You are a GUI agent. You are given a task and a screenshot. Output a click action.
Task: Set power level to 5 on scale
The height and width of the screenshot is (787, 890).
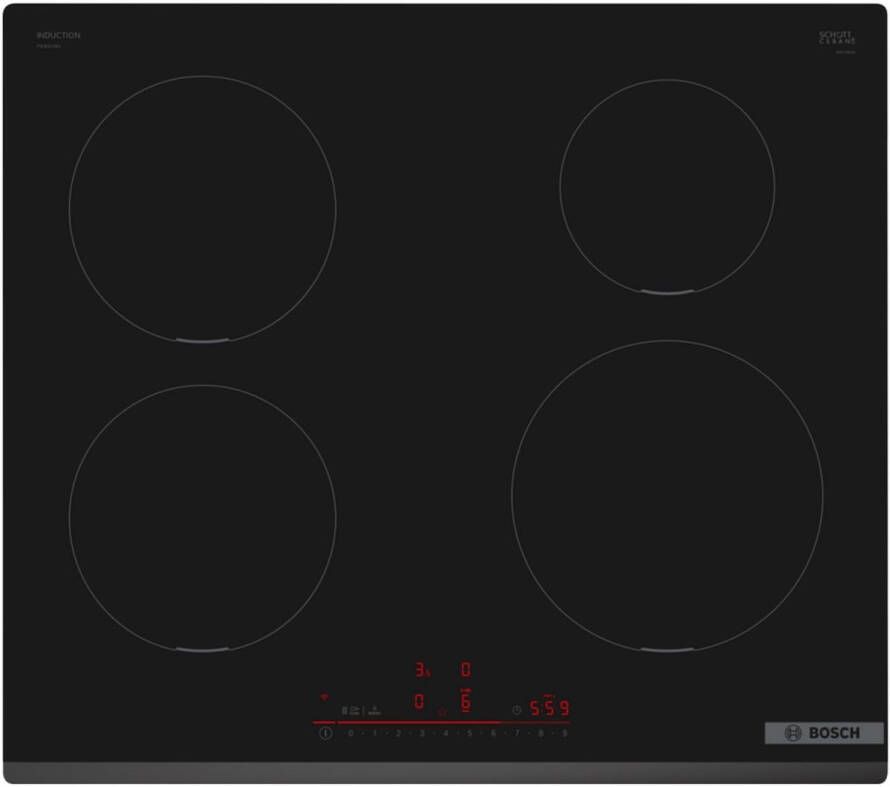(x=469, y=733)
